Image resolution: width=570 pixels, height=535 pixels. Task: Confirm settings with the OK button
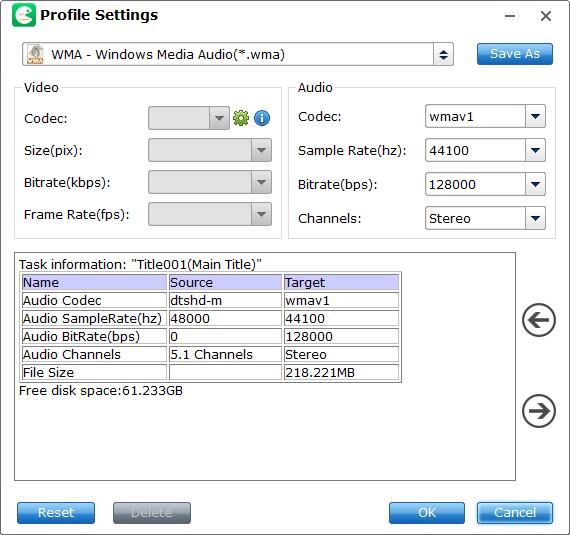tap(427, 513)
